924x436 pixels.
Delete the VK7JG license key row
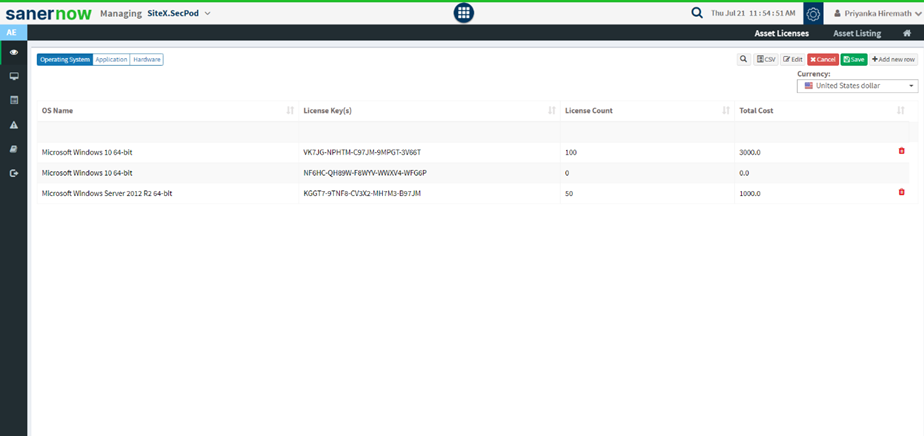(901, 151)
